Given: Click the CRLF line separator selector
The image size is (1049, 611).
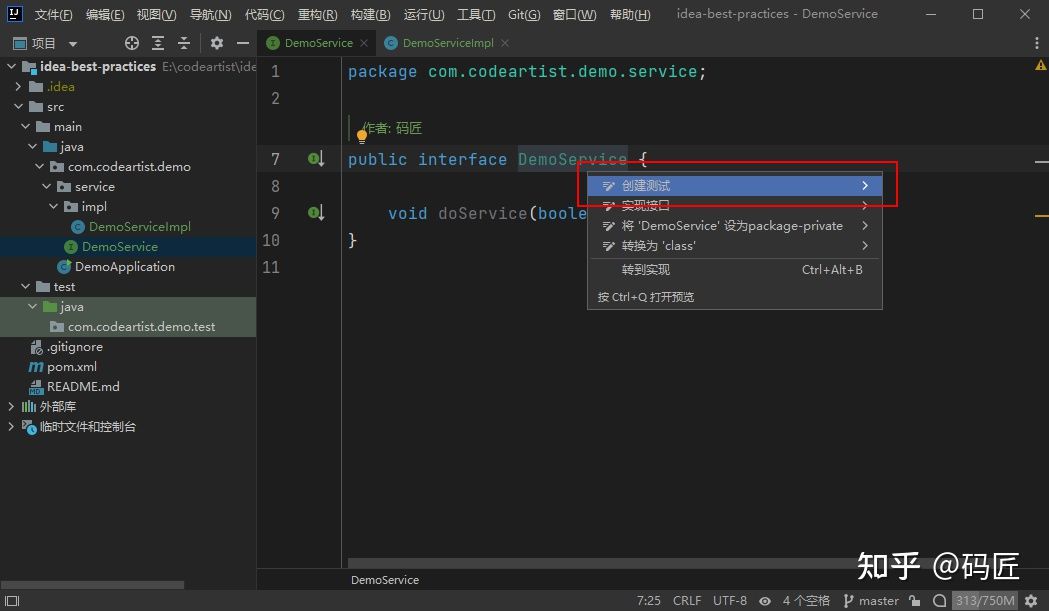Looking at the screenshot, I should (x=687, y=600).
